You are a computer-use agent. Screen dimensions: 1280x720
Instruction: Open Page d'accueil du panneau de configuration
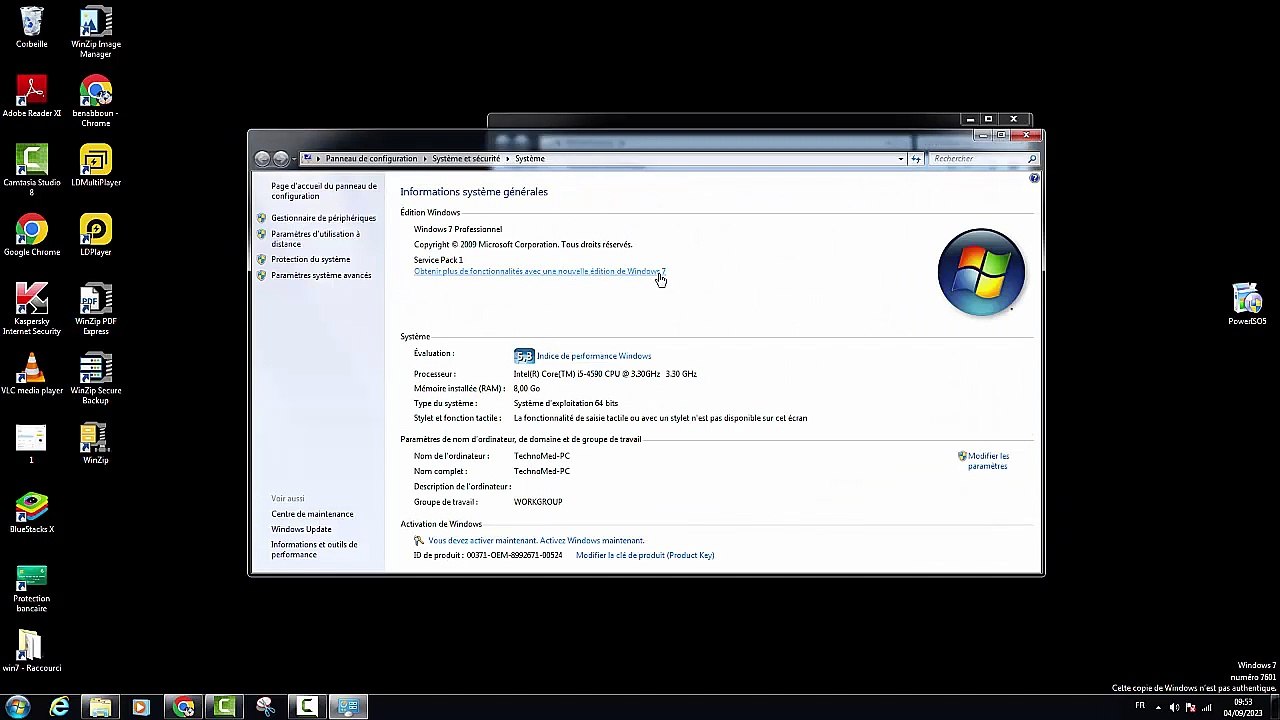point(324,191)
